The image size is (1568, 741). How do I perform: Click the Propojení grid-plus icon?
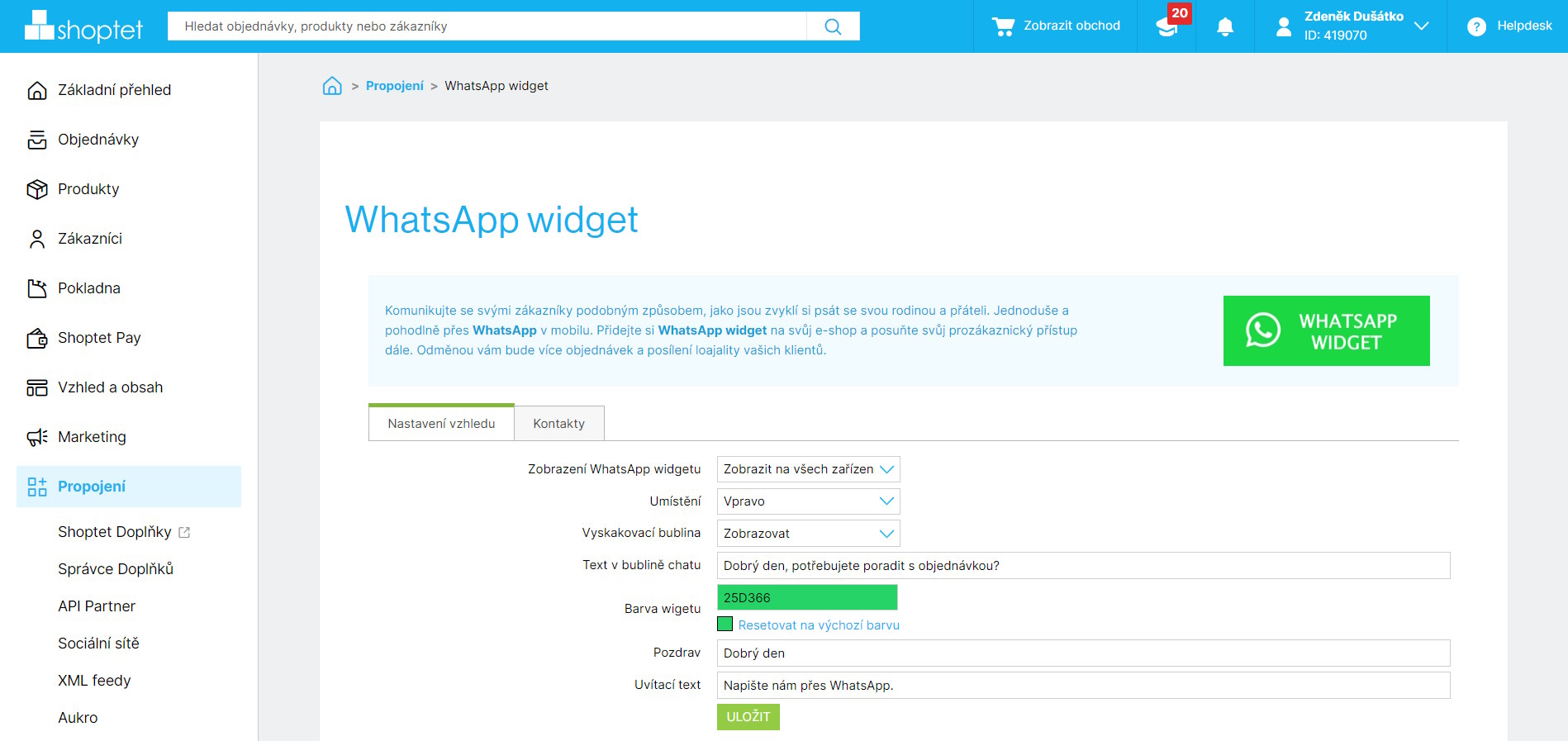pos(37,487)
